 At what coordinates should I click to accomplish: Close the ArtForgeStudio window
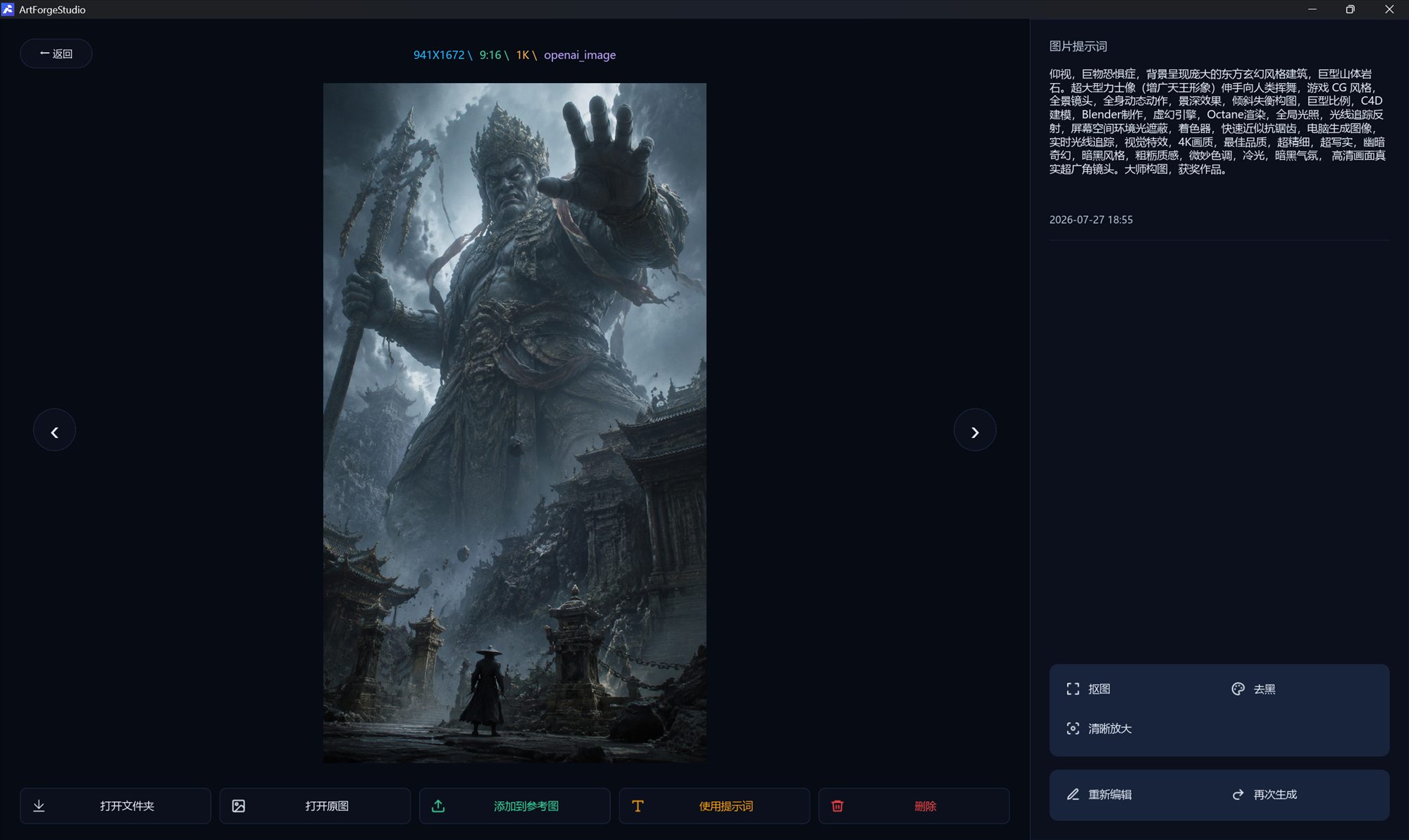[1389, 9]
